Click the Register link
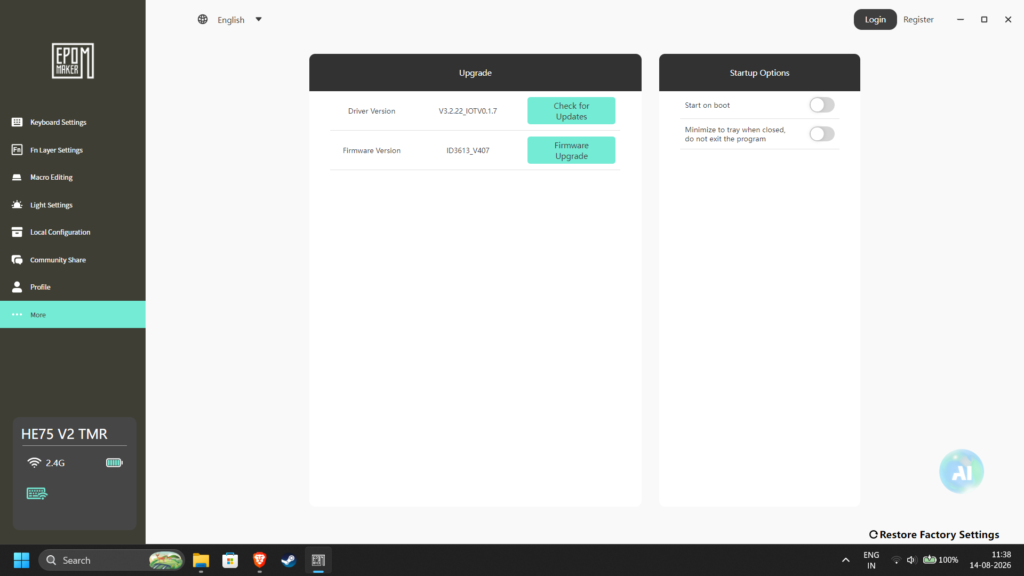This screenshot has height=576, width=1024. point(918,20)
